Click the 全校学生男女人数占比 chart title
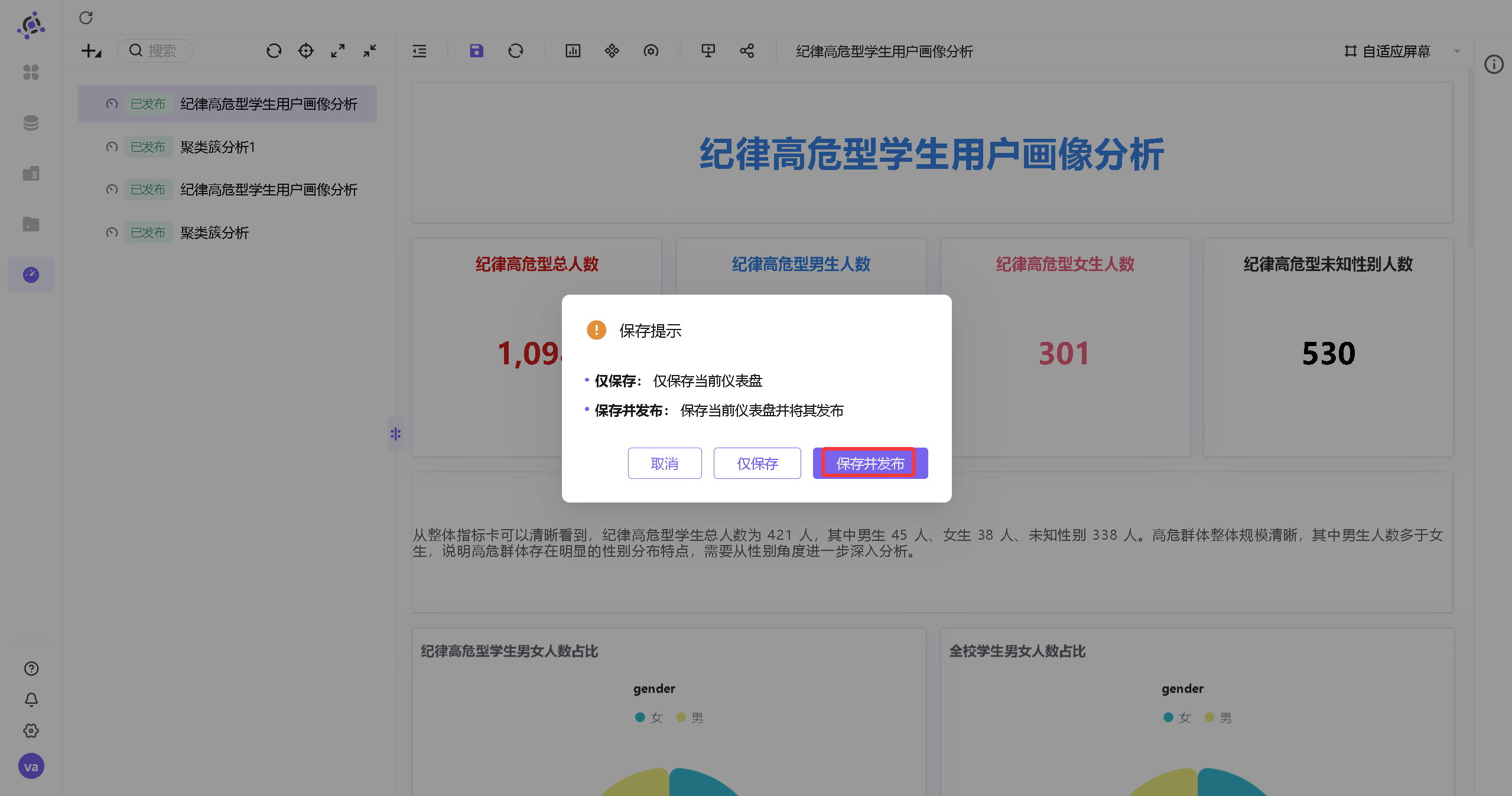1512x796 pixels. (1017, 651)
